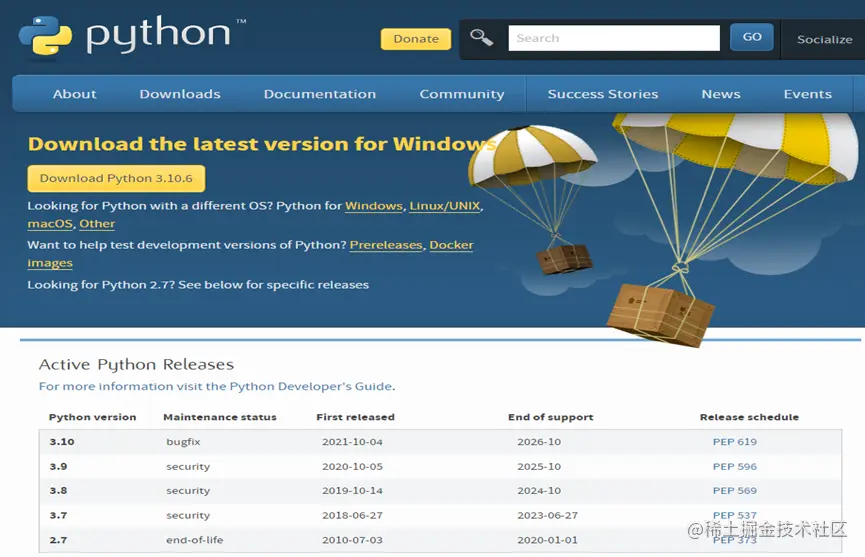865x557 pixels.
Task: Click the 2026-10 end of support
Action: click(x=539, y=442)
